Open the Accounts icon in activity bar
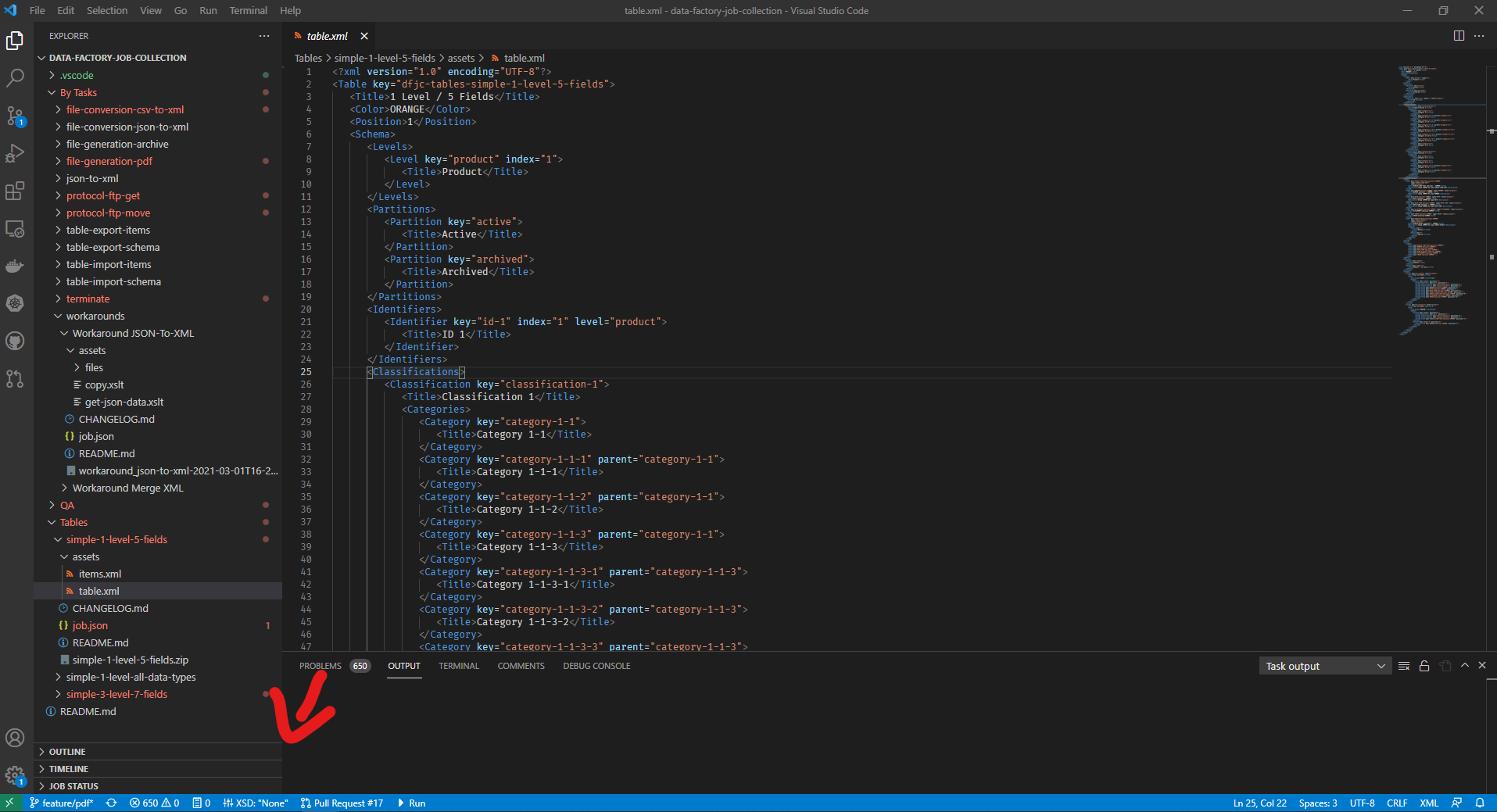Viewport: 1497px width, 812px height. click(x=15, y=738)
